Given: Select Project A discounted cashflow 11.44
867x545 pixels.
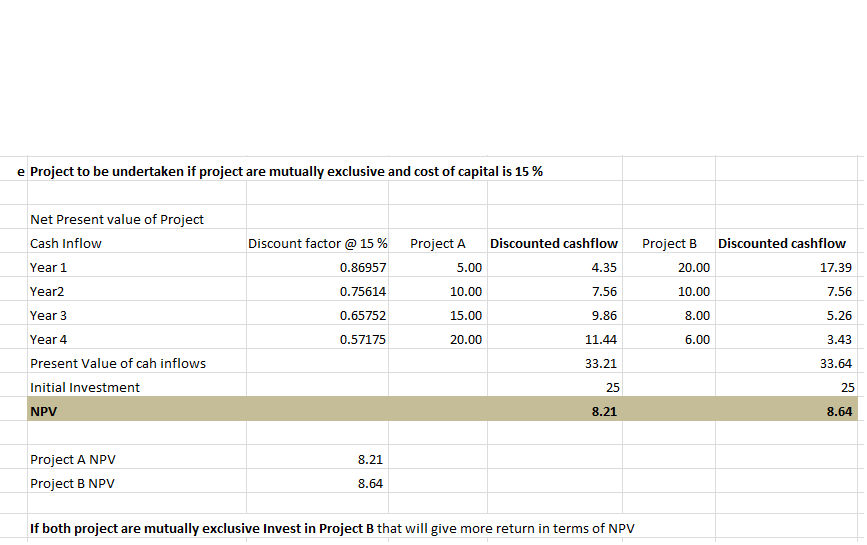Looking at the screenshot, I should pyautogui.click(x=603, y=339).
